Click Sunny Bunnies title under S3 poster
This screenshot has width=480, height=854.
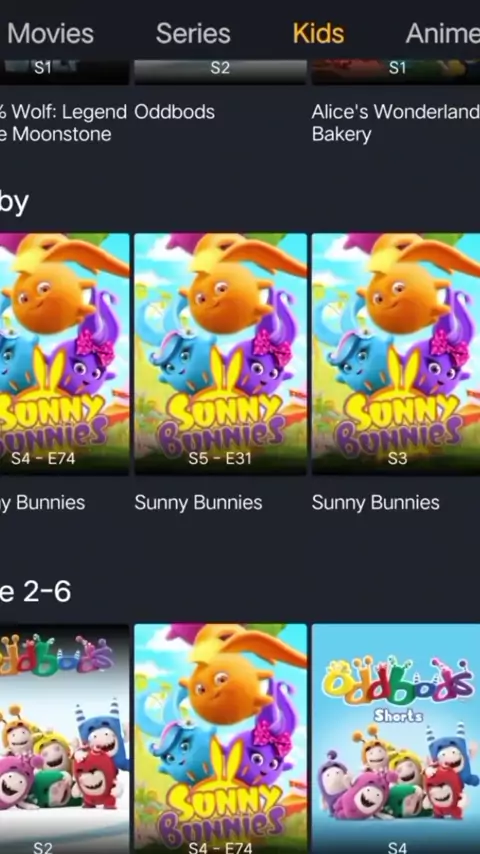coord(375,503)
